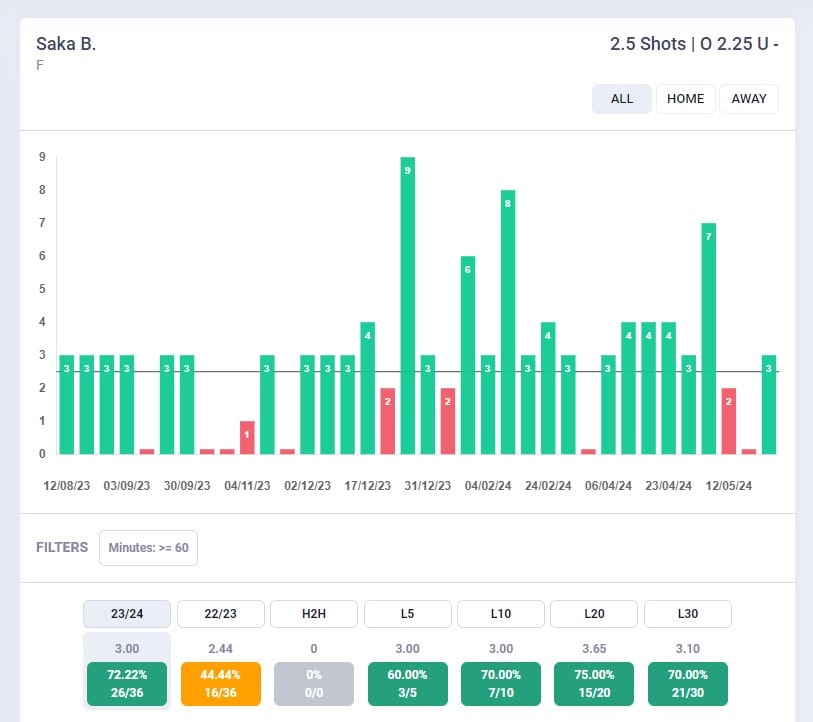Click the 2.44 average under 22/23
This screenshot has width=813, height=722.
pyautogui.click(x=220, y=649)
